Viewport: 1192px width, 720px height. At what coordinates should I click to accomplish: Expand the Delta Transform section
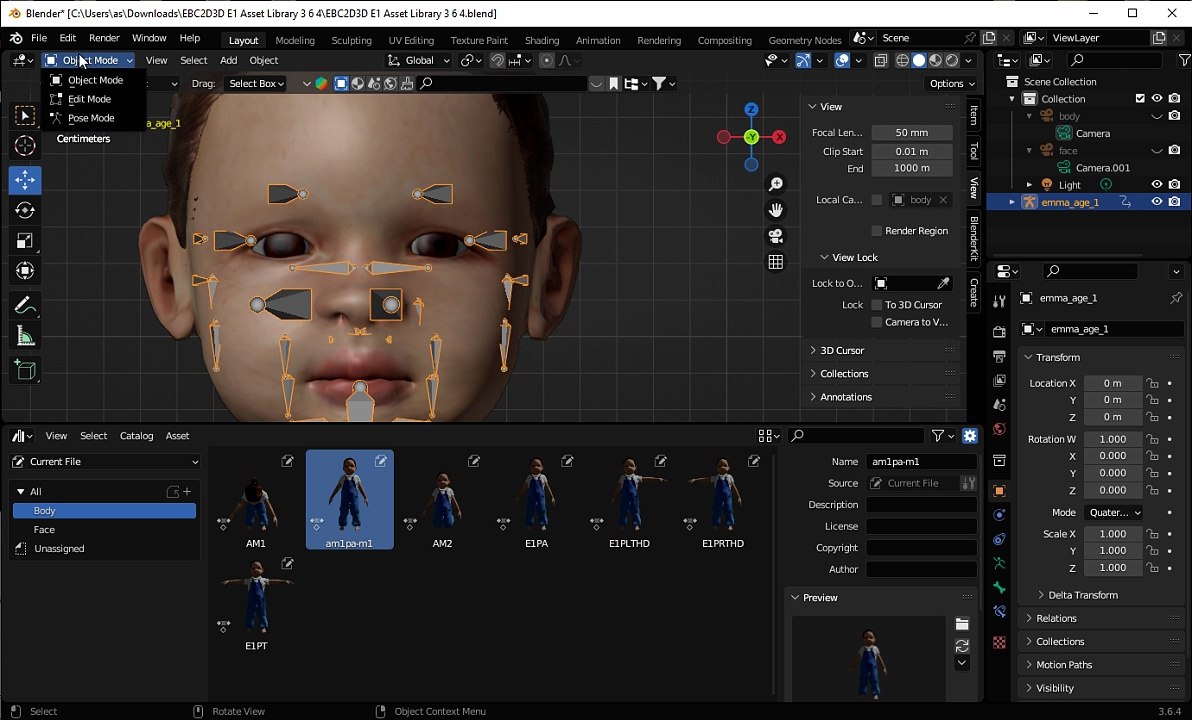pos(1083,595)
